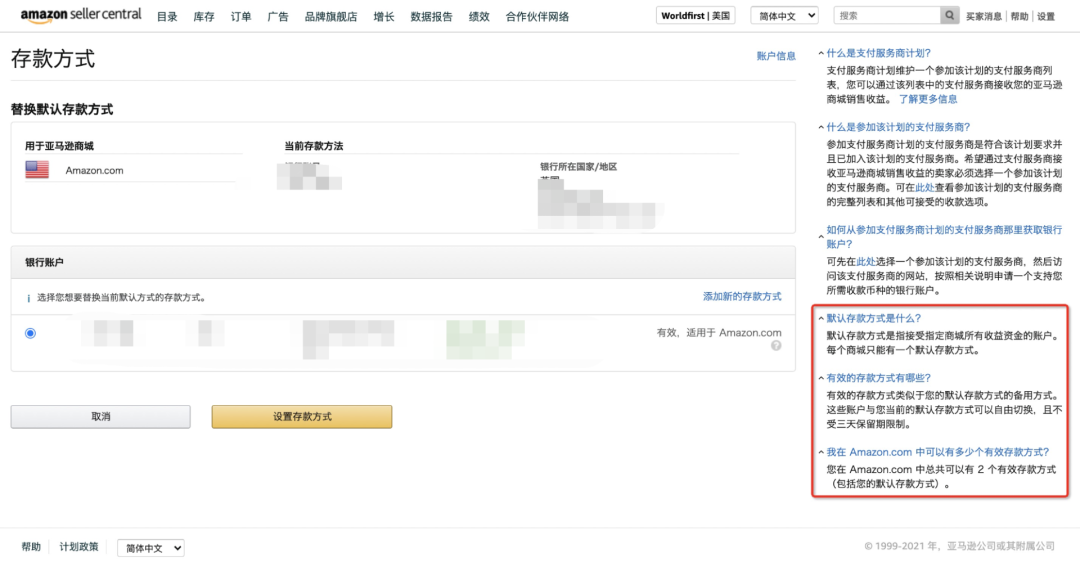Open the 计划政策 footer link

tap(79, 547)
